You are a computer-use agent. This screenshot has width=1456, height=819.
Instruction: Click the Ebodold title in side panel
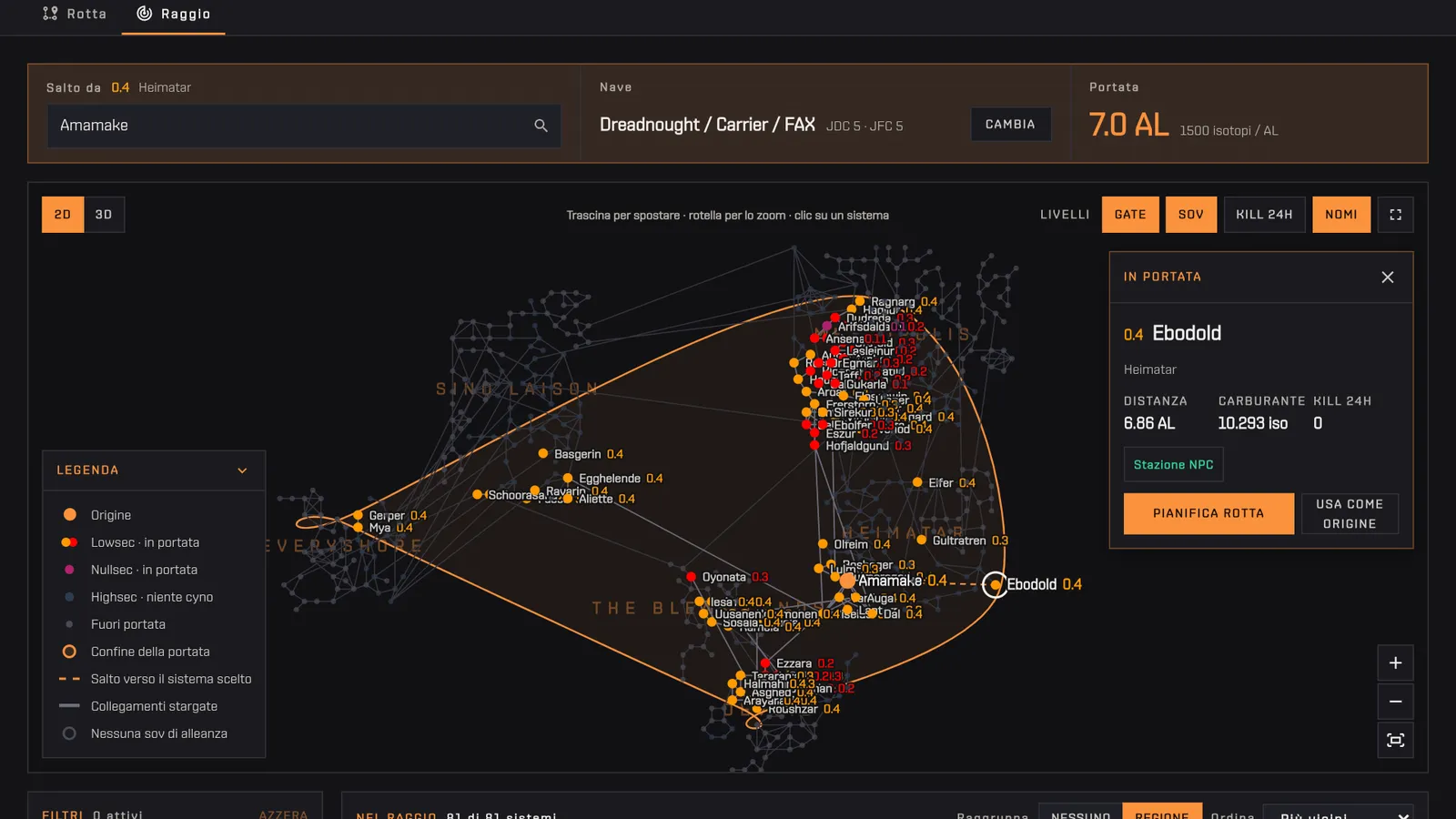[1187, 333]
